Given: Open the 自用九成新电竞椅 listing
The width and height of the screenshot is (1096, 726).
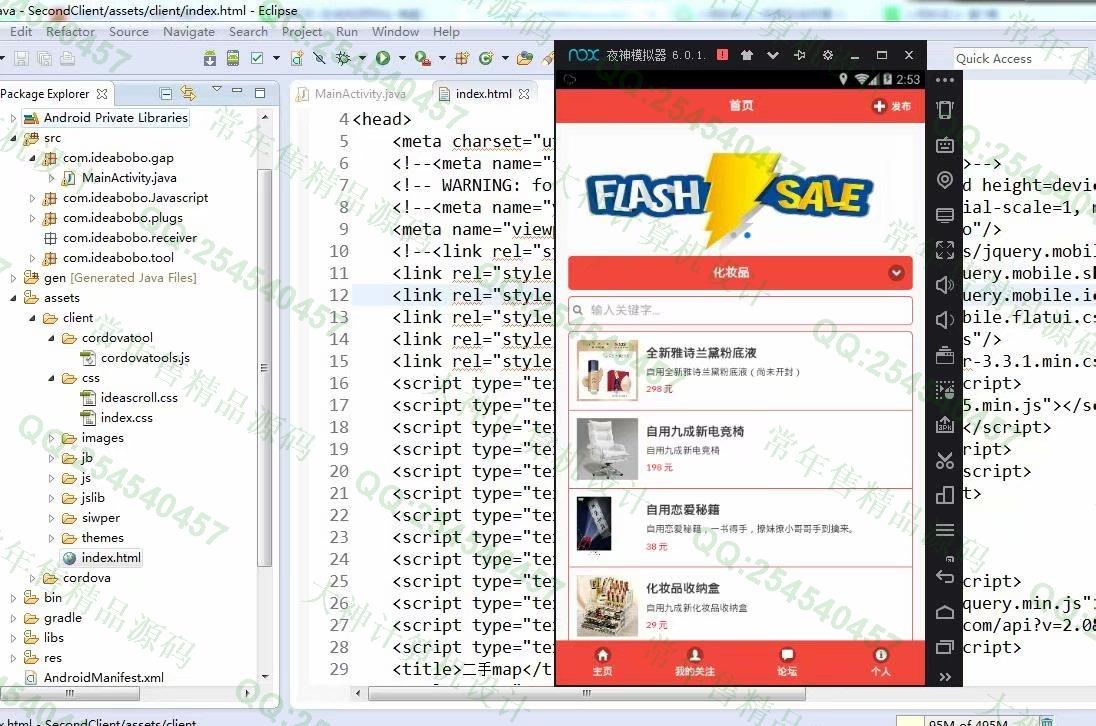Looking at the screenshot, I should point(740,449).
